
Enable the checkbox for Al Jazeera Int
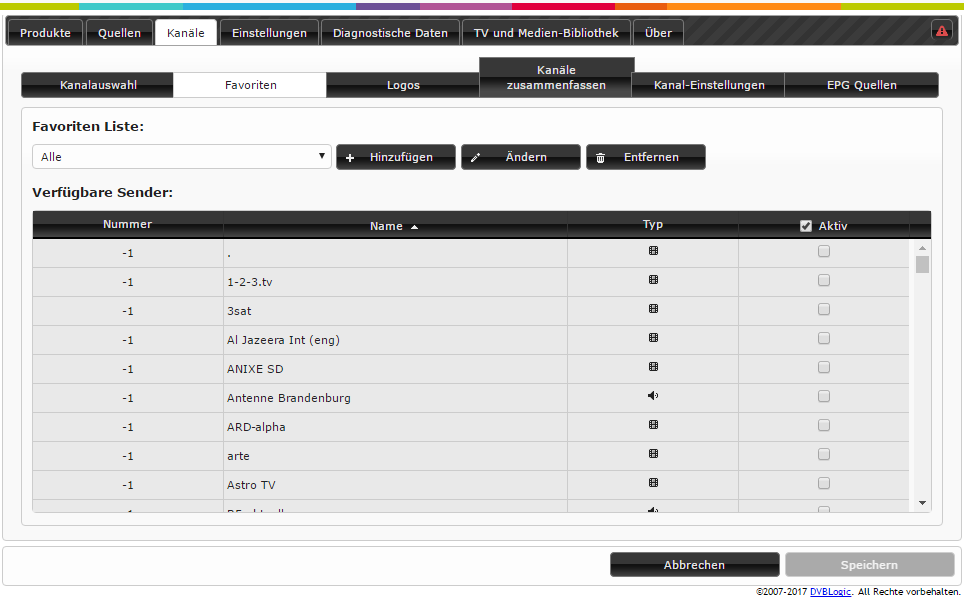[x=824, y=339]
